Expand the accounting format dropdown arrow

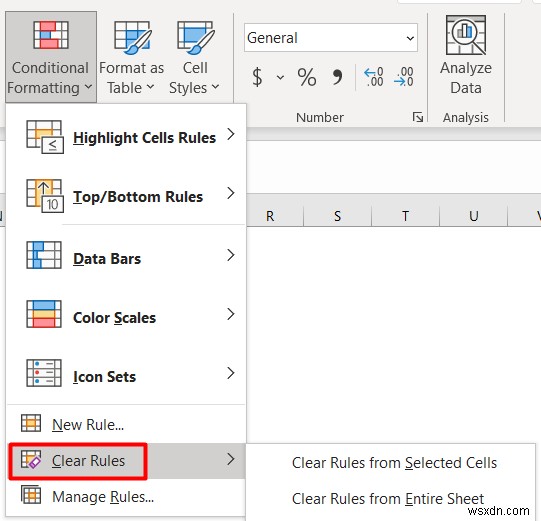click(x=281, y=77)
